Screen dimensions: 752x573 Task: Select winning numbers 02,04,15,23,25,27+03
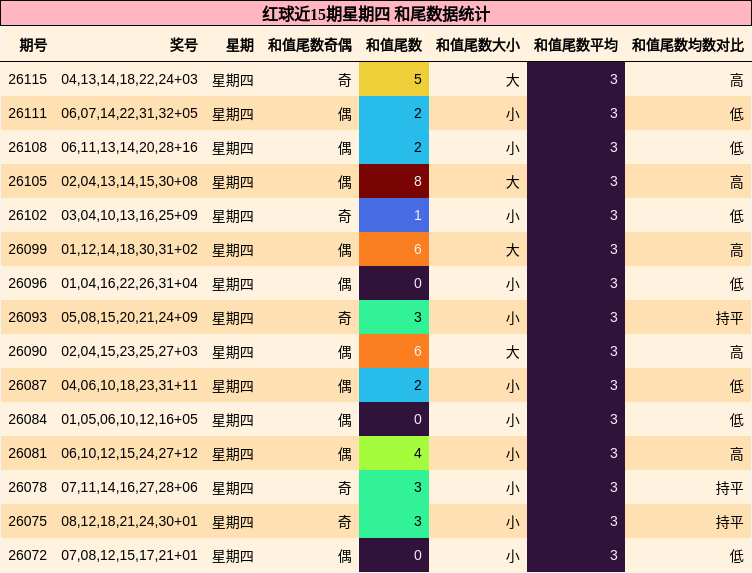[129, 351]
